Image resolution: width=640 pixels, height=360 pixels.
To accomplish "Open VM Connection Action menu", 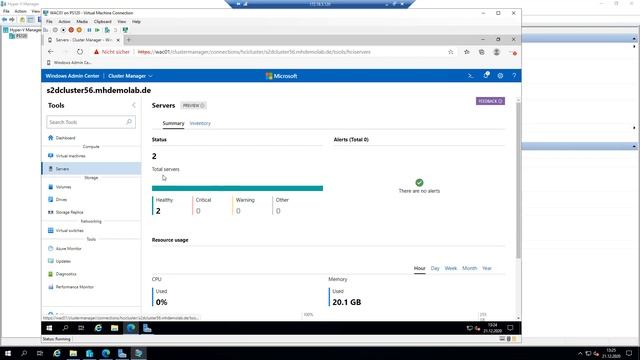I will [x=64, y=22].
